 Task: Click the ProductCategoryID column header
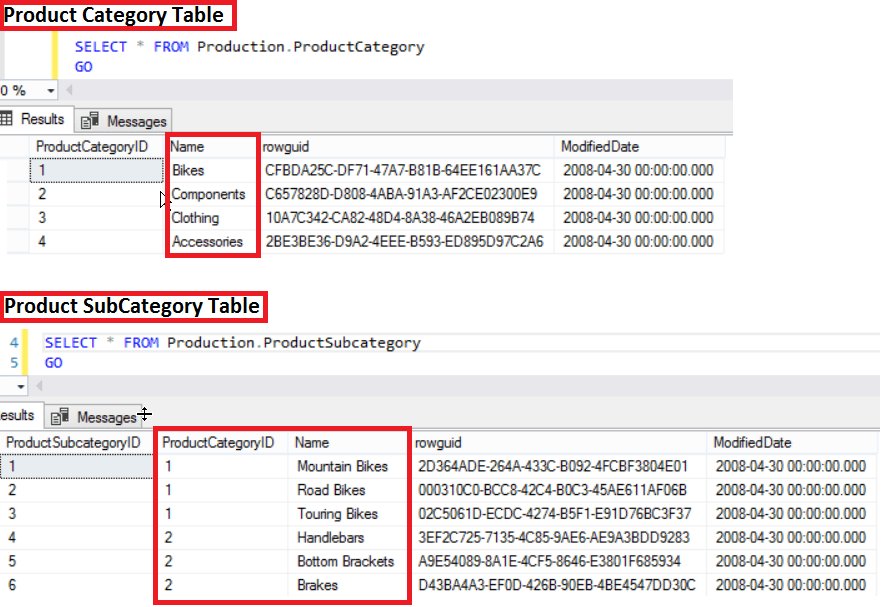(x=220, y=441)
